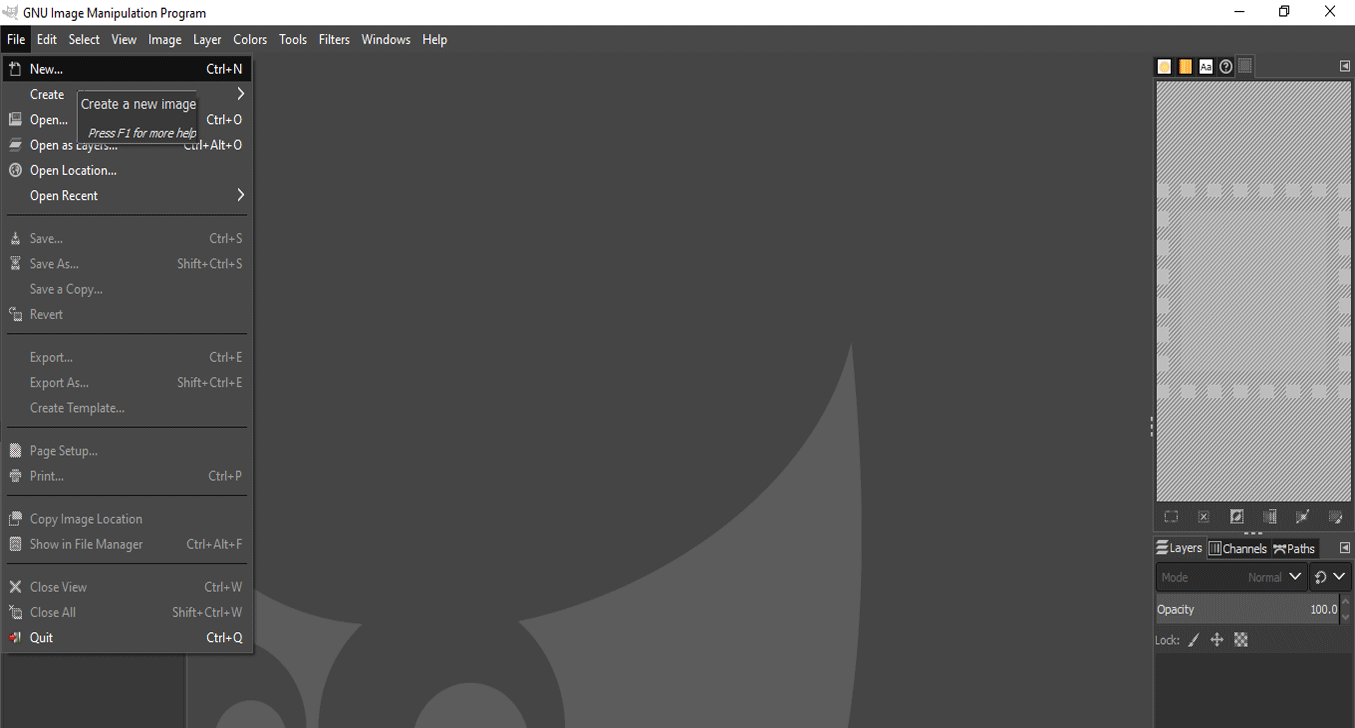The width and height of the screenshot is (1355, 728).
Task: Open the Layer menu
Action: coord(207,40)
